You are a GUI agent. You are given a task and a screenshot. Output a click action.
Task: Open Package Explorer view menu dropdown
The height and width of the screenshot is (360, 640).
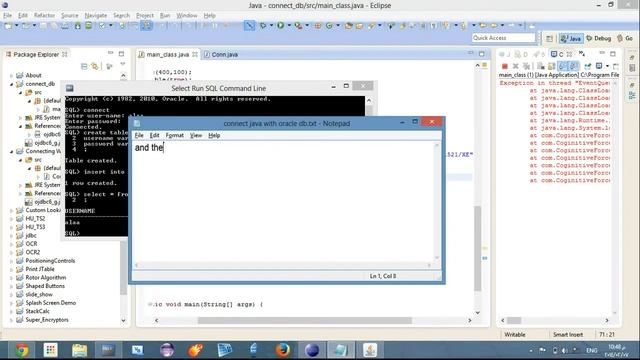[122, 64]
